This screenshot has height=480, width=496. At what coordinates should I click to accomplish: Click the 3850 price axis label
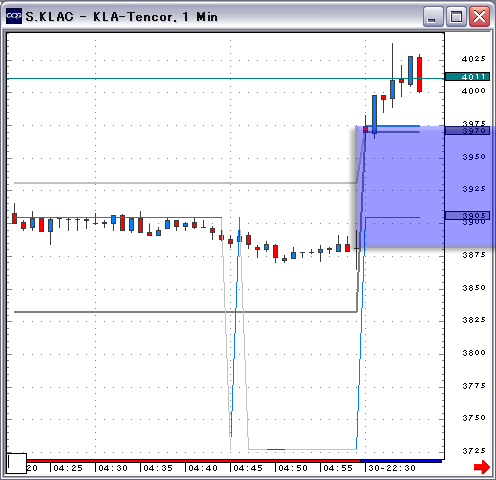click(473, 288)
